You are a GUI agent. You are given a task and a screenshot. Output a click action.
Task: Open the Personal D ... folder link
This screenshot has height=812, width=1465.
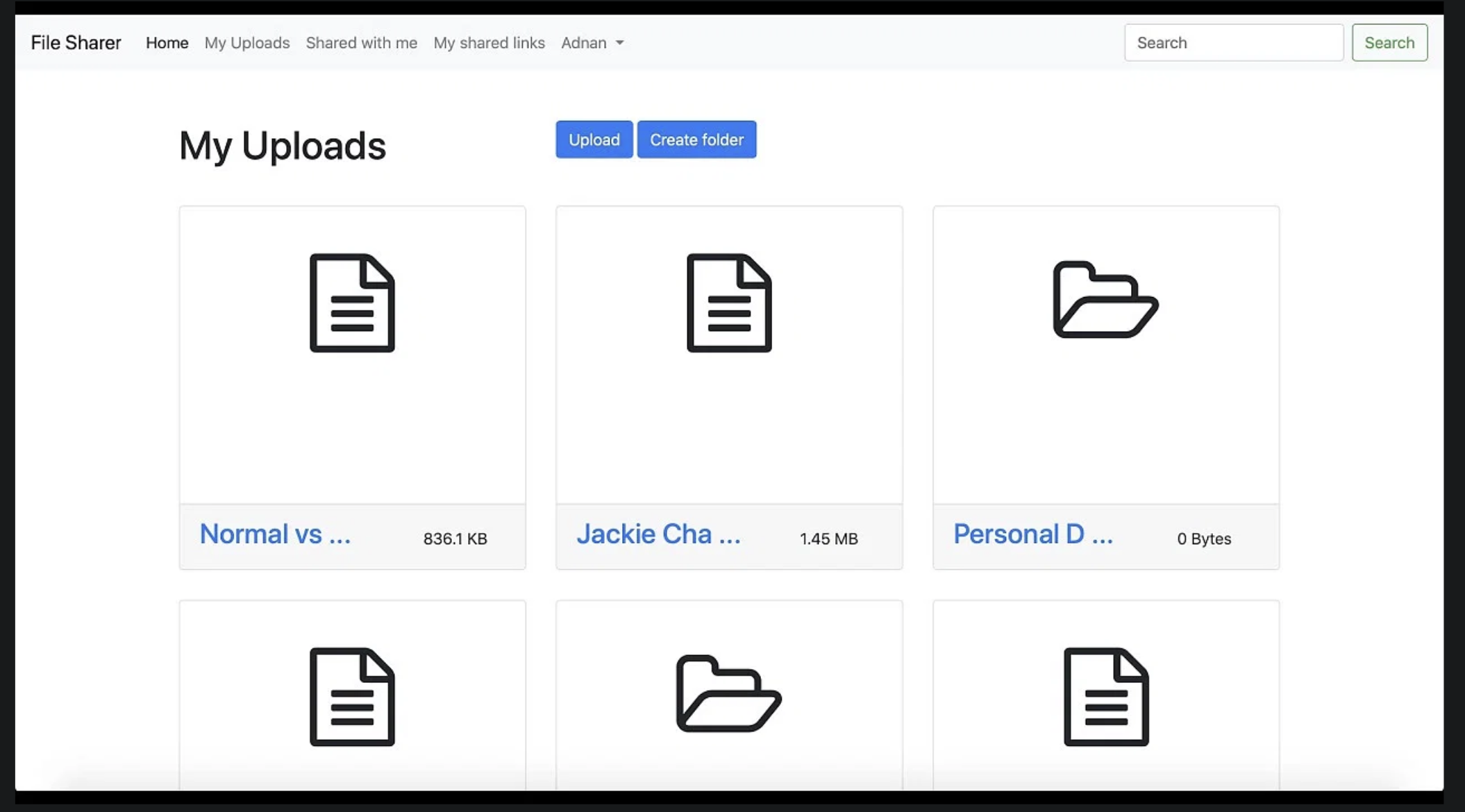[x=1032, y=534]
